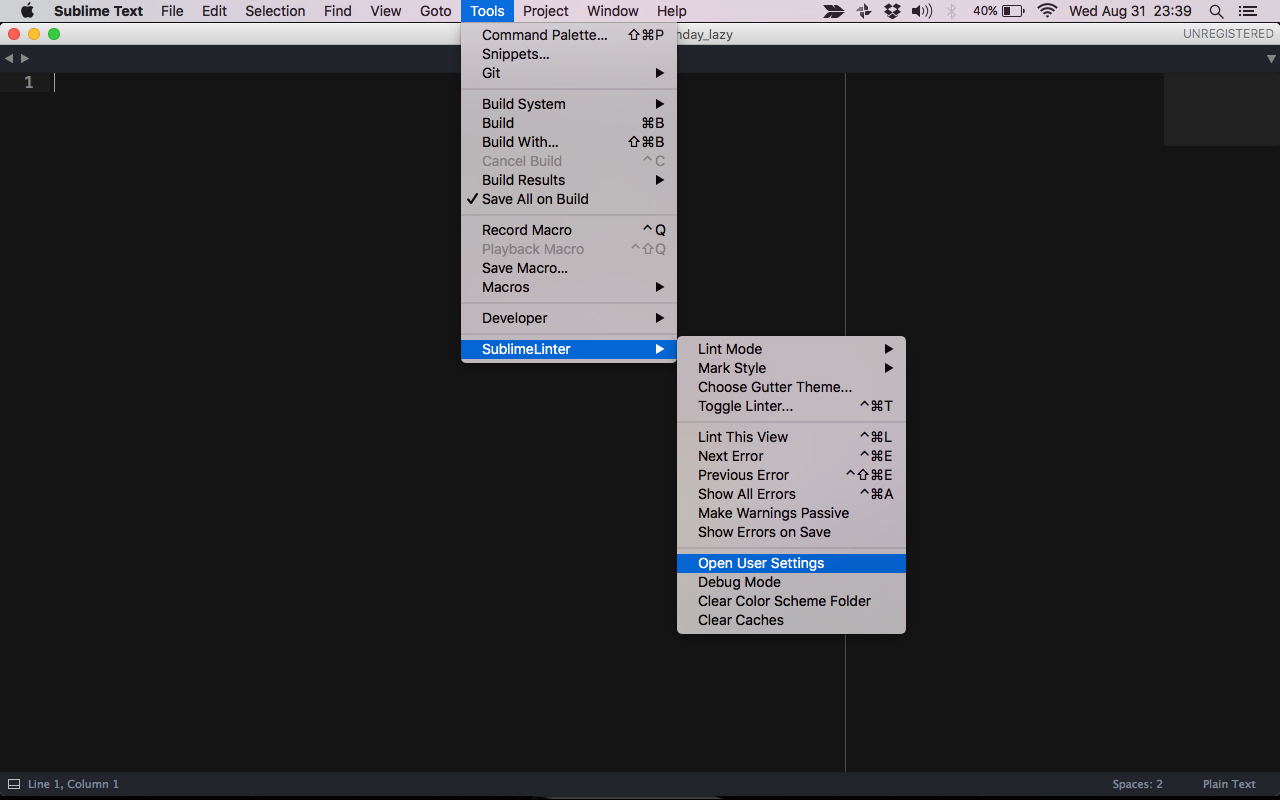Expand the Developer submenu
Image resolution: width=1280 pixels, height=800 pixels.
pyautogui.click(x=569, y=318)
